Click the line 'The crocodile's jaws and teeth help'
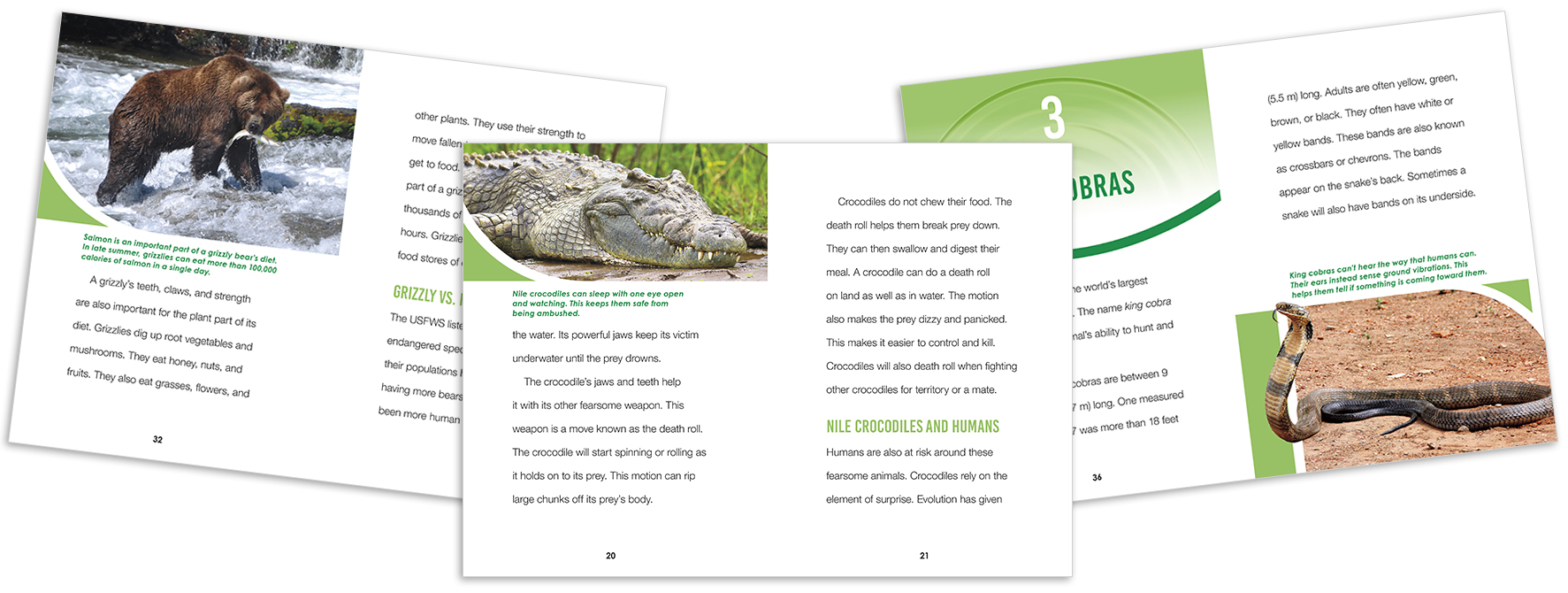The height and width of the screenshot is (593, 1568). (x=602, y=382)
